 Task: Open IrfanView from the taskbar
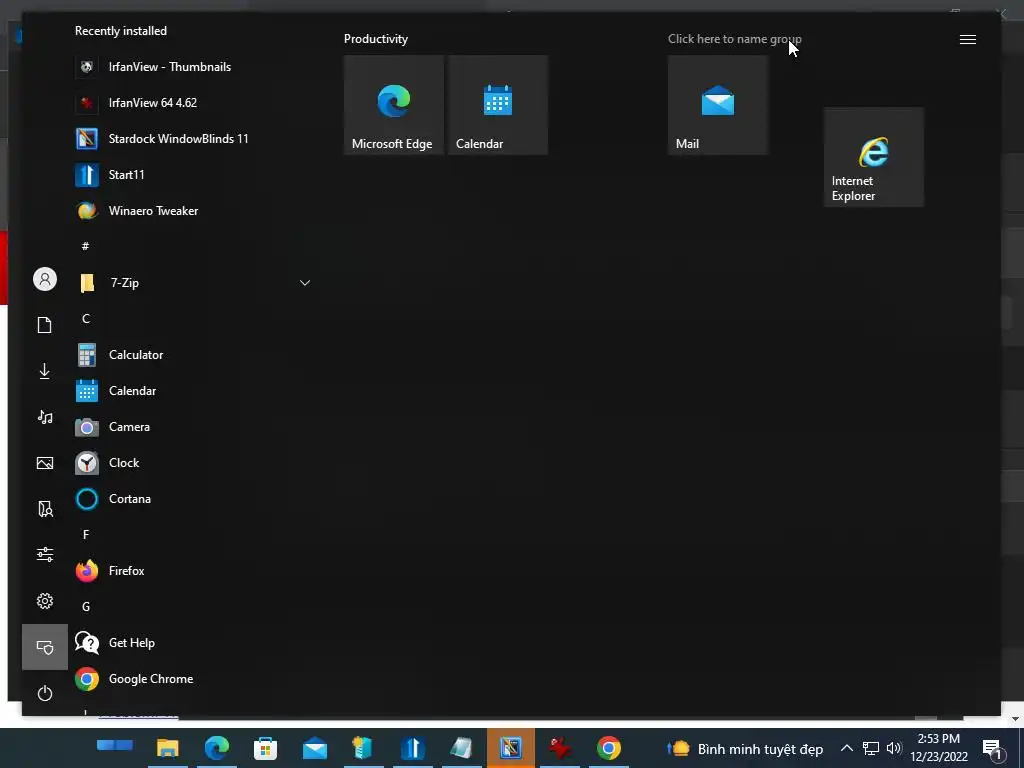(x=560, y=748)
